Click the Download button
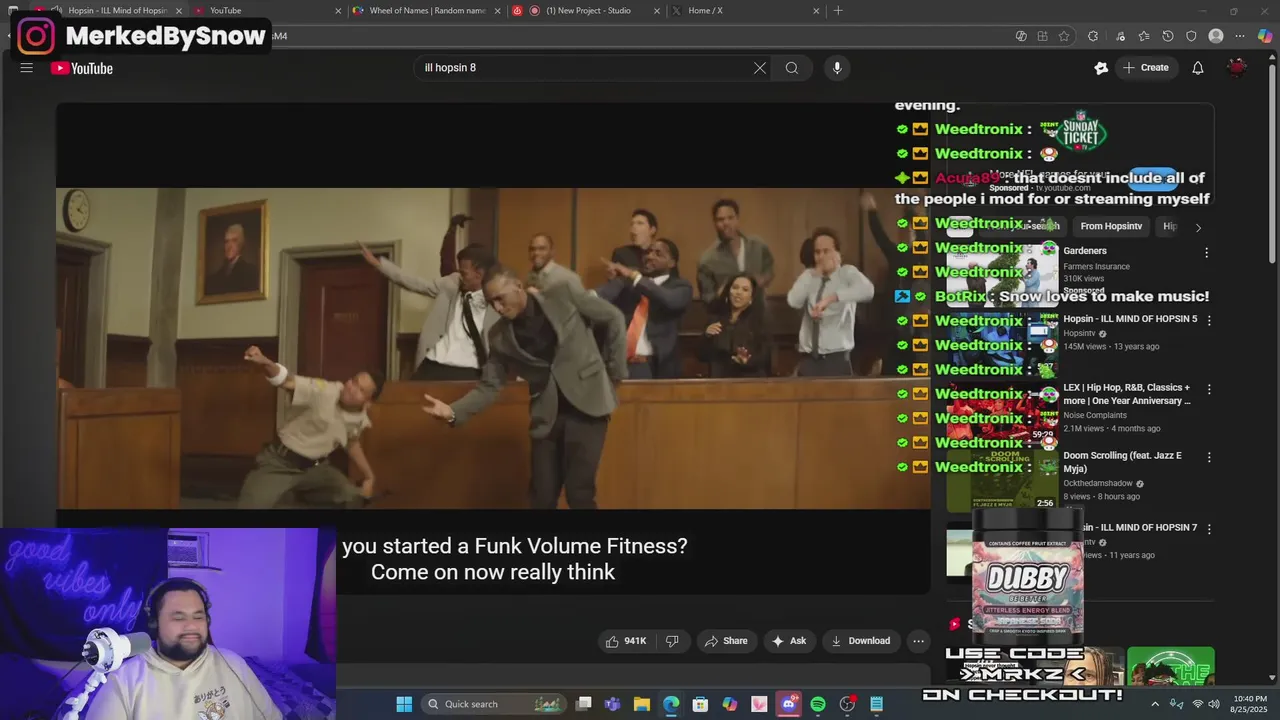The image size is (1280, 720). click(860, 641)
